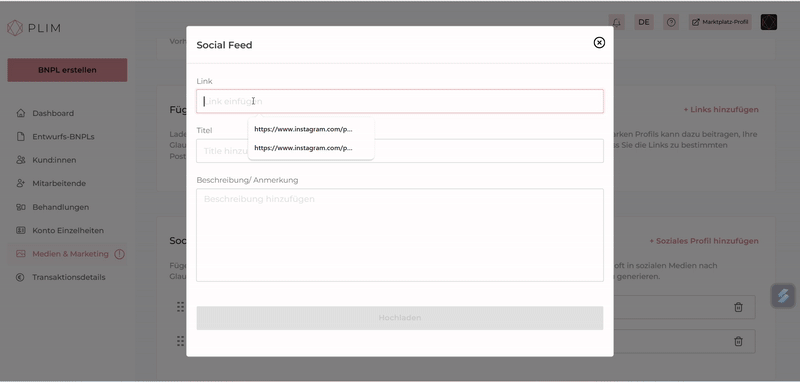Open Entwurfs-BNPLs in the sidebar
The width and height of the screenshot is (800, 382).
[63, 137]
